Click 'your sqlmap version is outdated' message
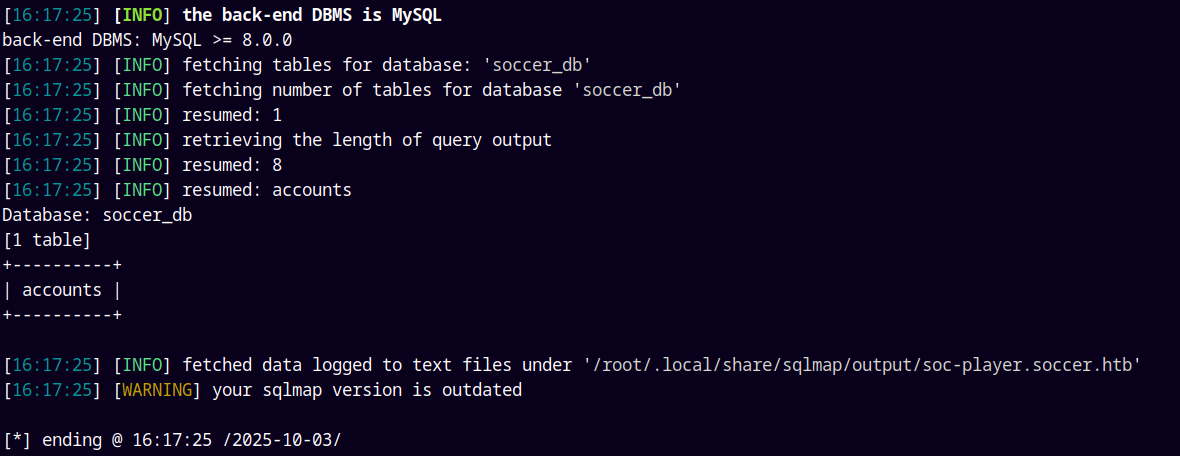 (366, 390)
